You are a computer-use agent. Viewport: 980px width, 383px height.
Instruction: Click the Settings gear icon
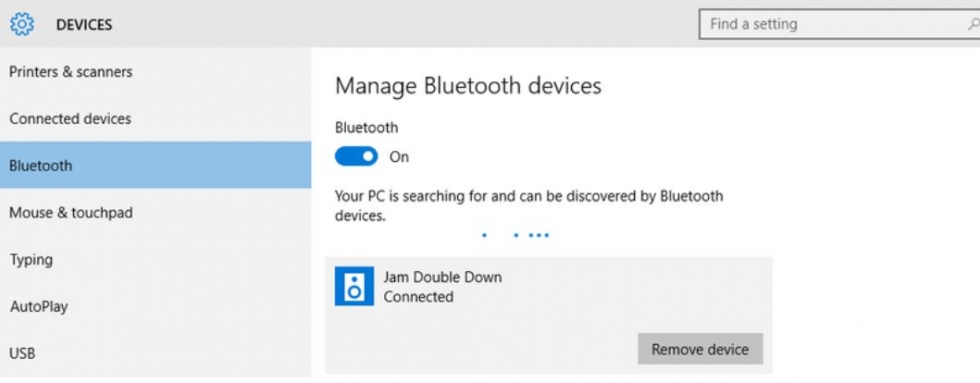(x=22, y=24)
